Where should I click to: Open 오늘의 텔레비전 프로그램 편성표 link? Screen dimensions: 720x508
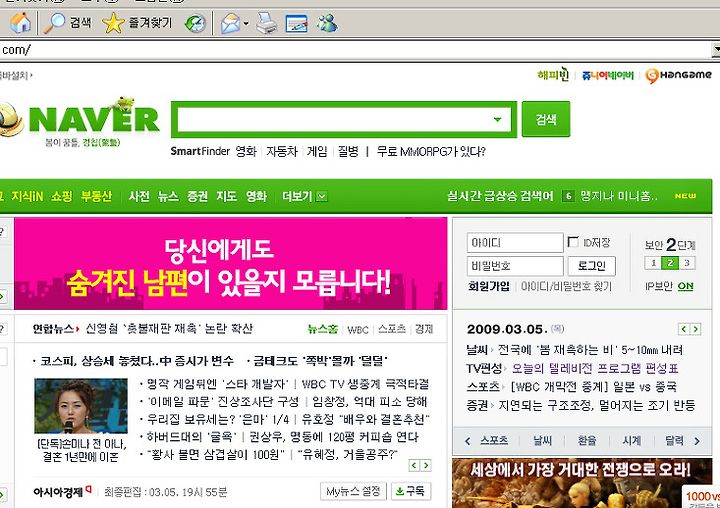[595, 368]
